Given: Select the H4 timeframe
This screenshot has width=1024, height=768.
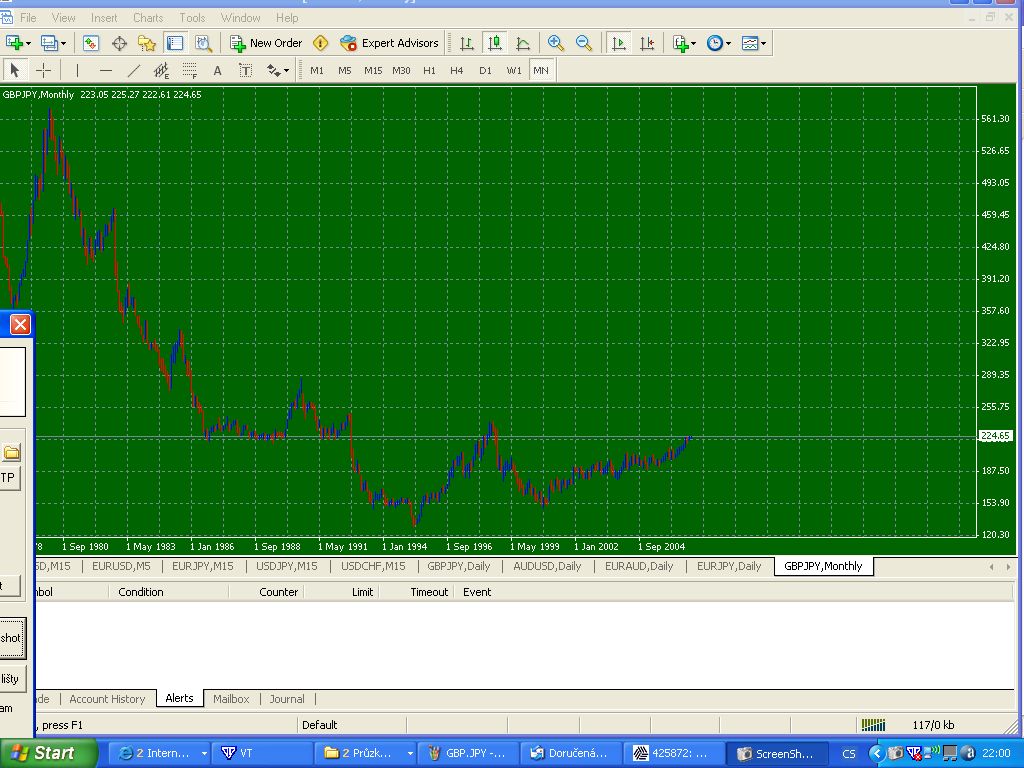Looking at the screenshot, I should coord(457,70).
